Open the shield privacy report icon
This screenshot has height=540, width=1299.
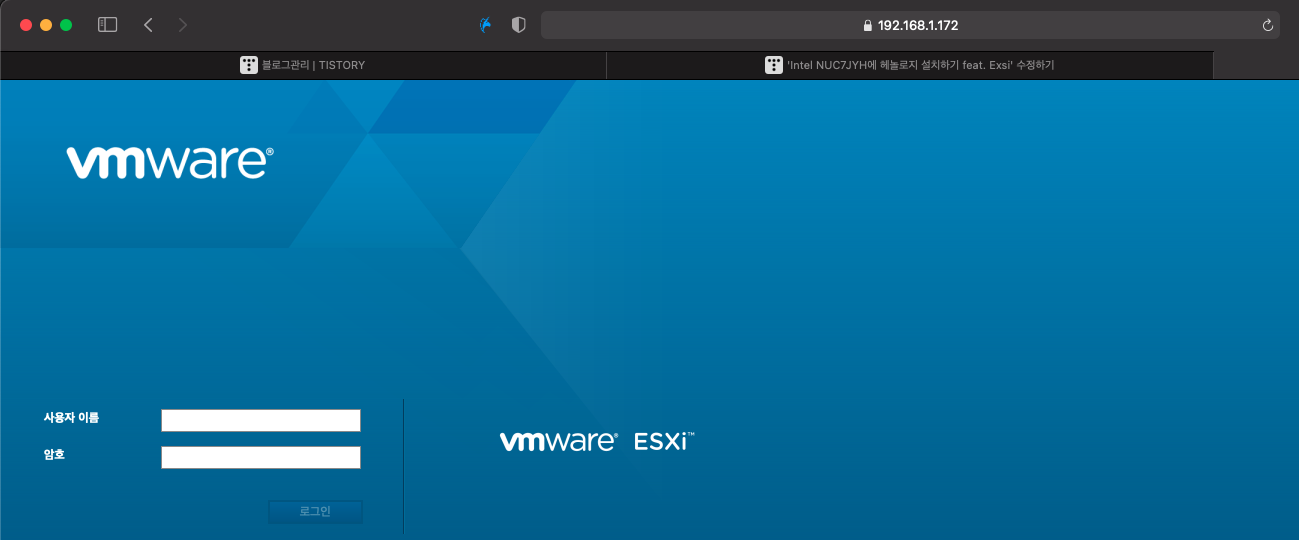(518, 25)
